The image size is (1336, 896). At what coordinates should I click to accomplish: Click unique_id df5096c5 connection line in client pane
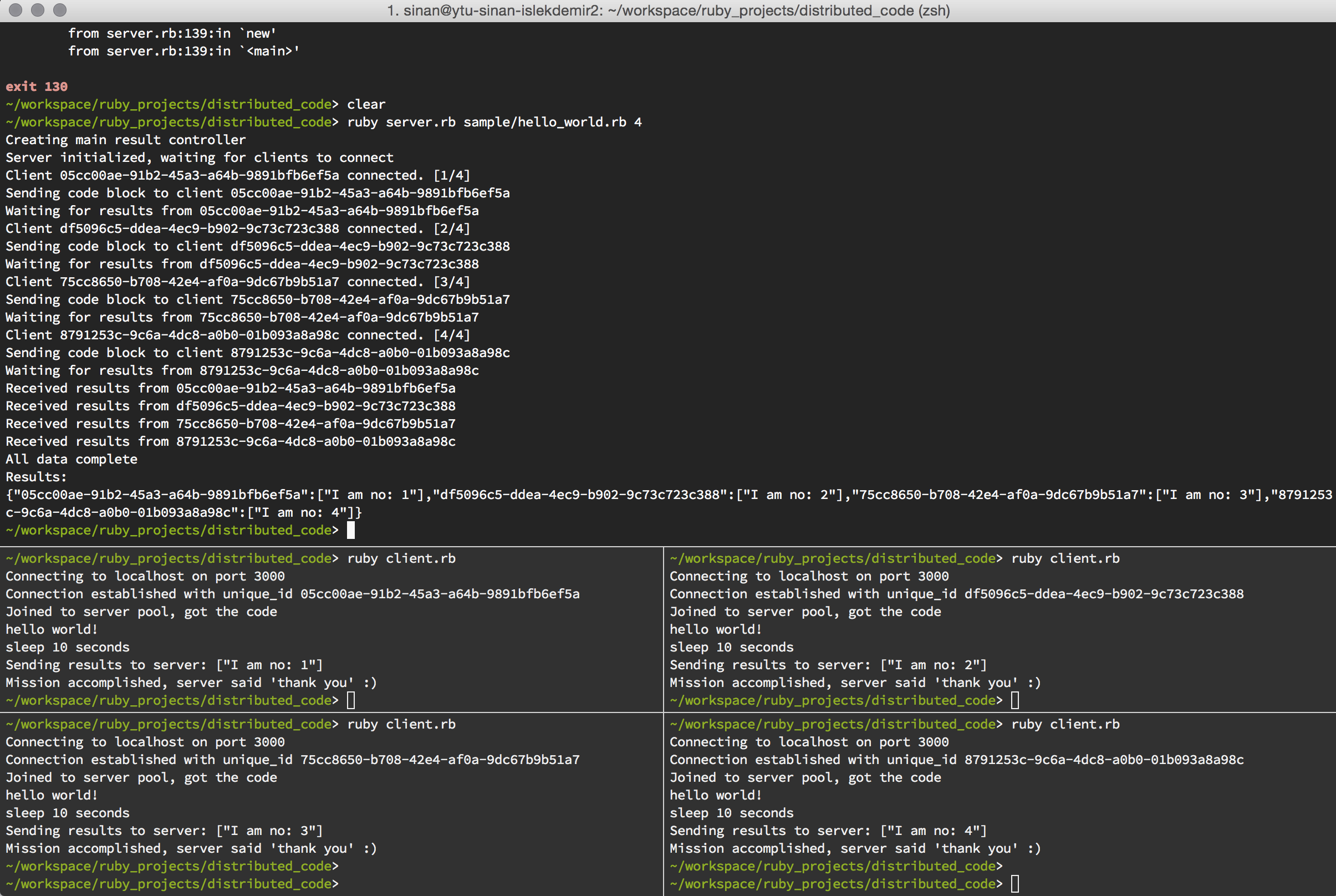tap(957, 594)
